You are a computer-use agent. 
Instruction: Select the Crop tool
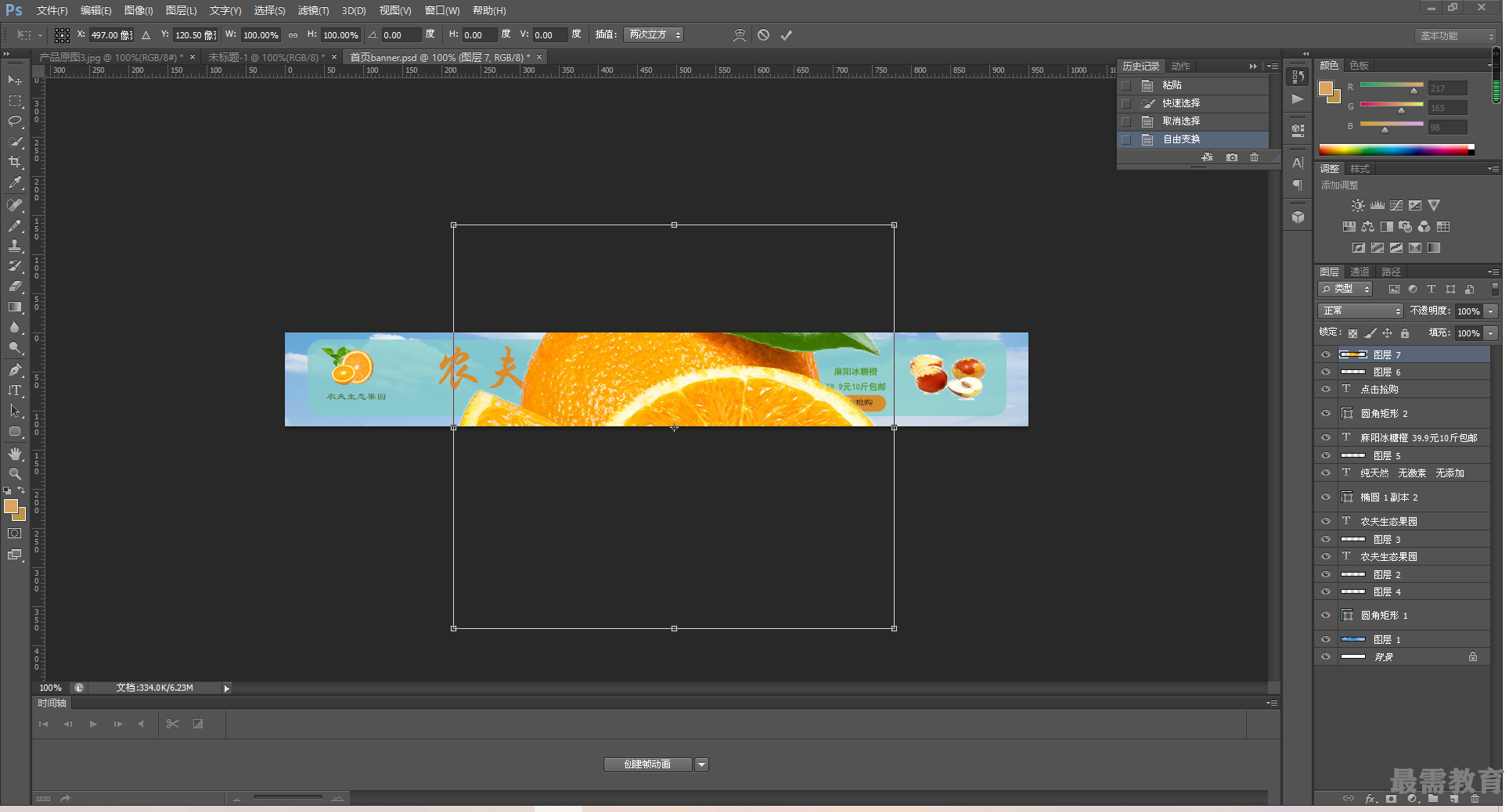[x=15, y=162]
